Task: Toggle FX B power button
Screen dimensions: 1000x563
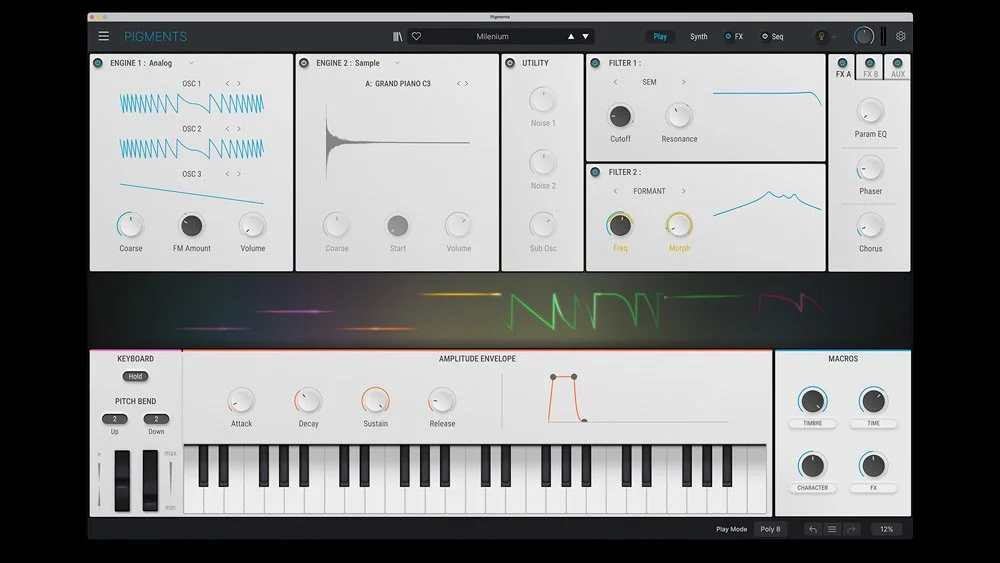Action: click(x=870, y=62)
